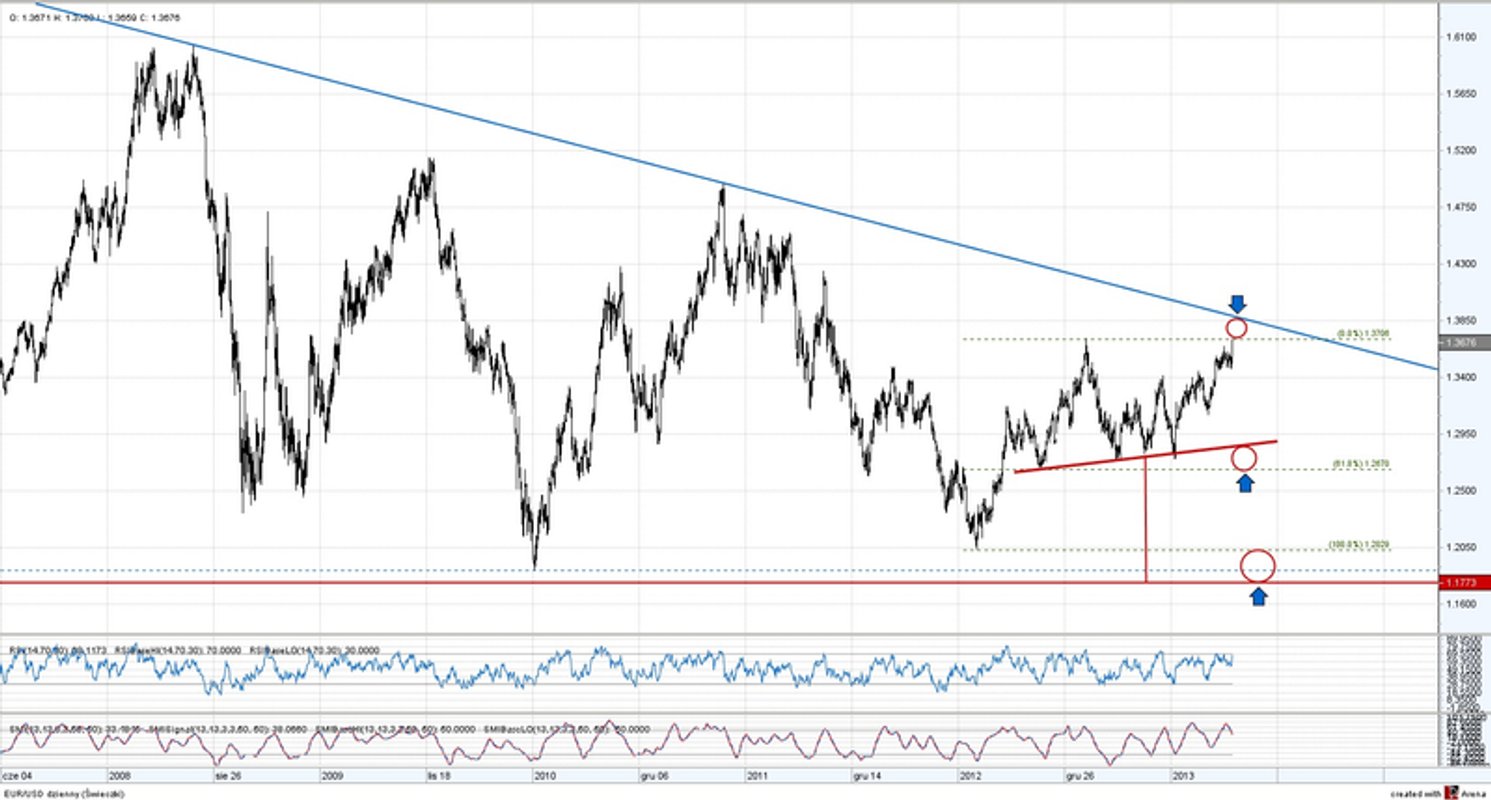Click the gray 1.3676 price tag on the axis

1465,341
